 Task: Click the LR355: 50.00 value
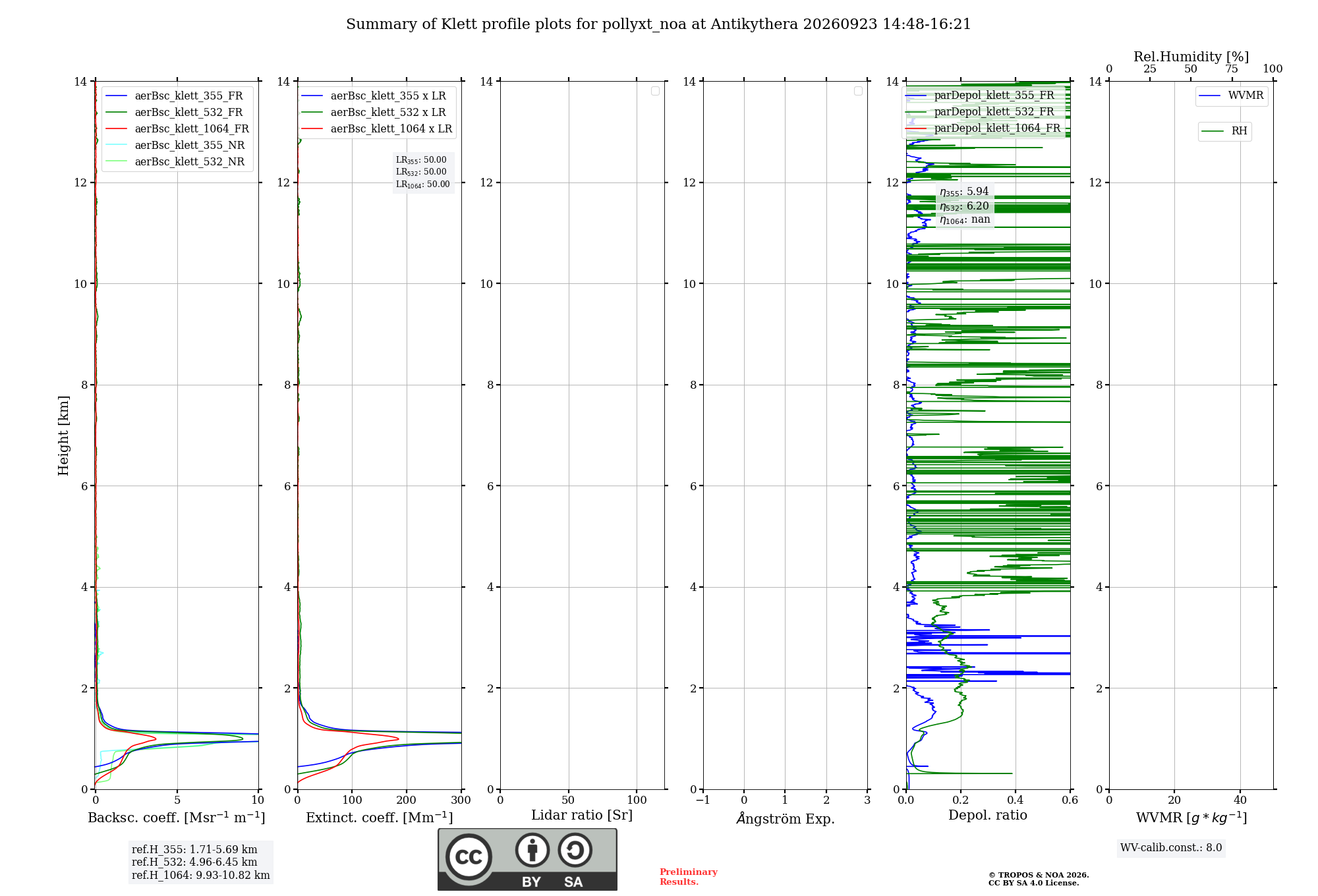click(421, 160)
